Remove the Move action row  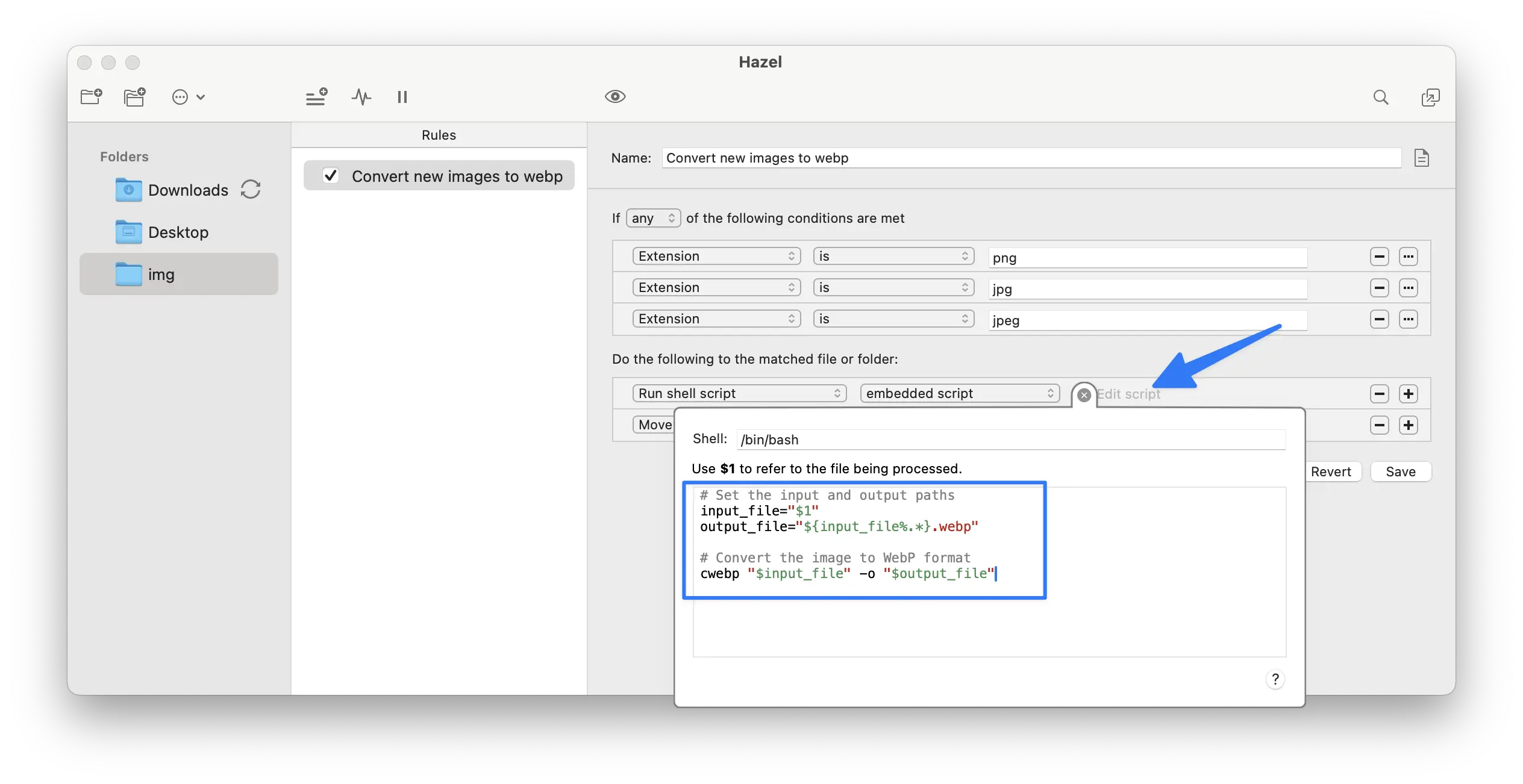coord(1379,425)
